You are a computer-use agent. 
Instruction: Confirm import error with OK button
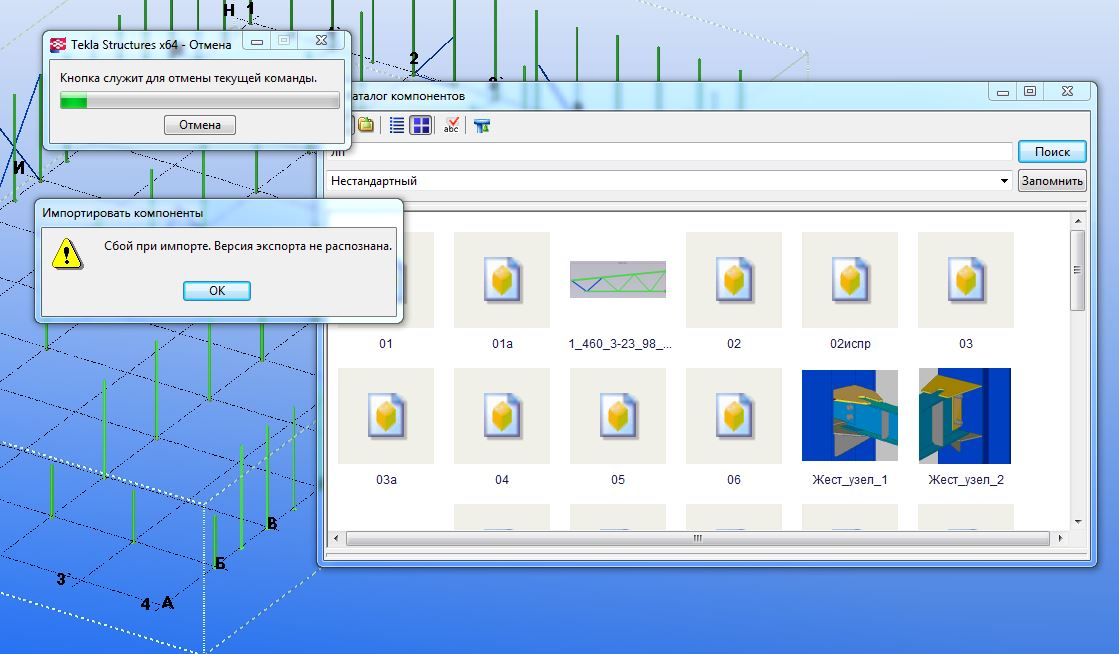click(x=217, y=291)
